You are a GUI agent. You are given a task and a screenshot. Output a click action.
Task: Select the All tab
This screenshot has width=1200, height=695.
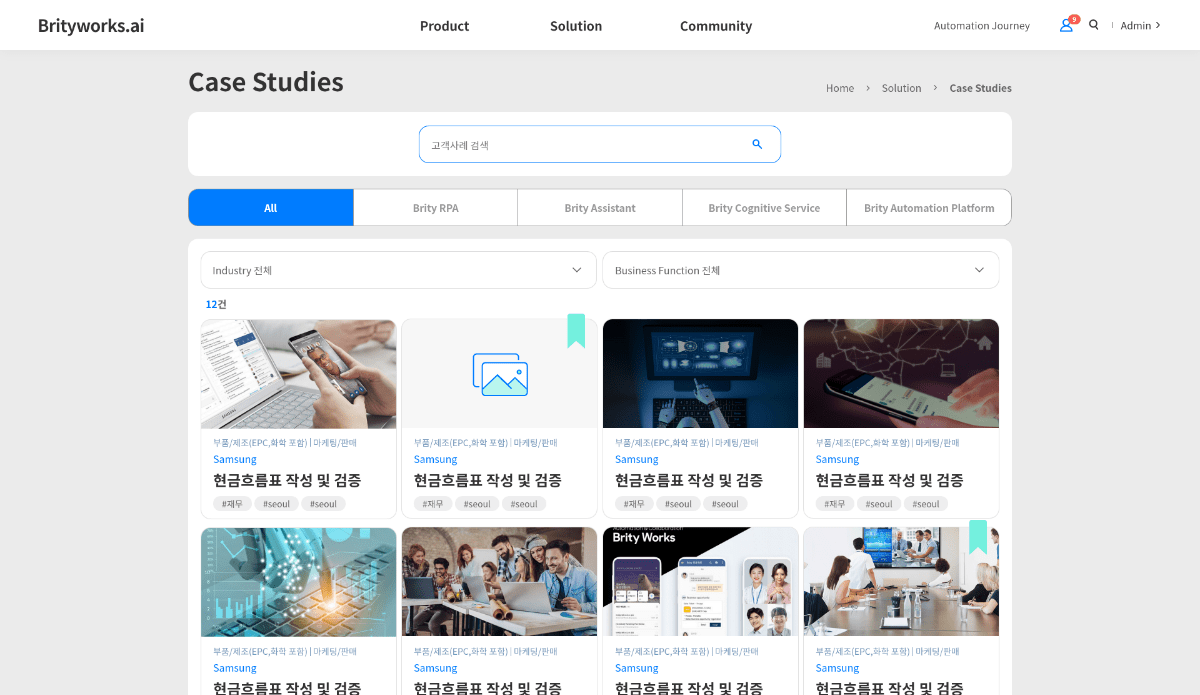click(x=271, y=208)
